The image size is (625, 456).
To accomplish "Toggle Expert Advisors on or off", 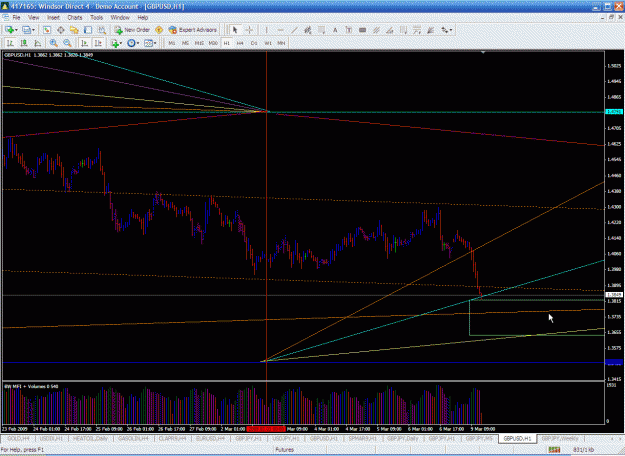I will (193, 30).
